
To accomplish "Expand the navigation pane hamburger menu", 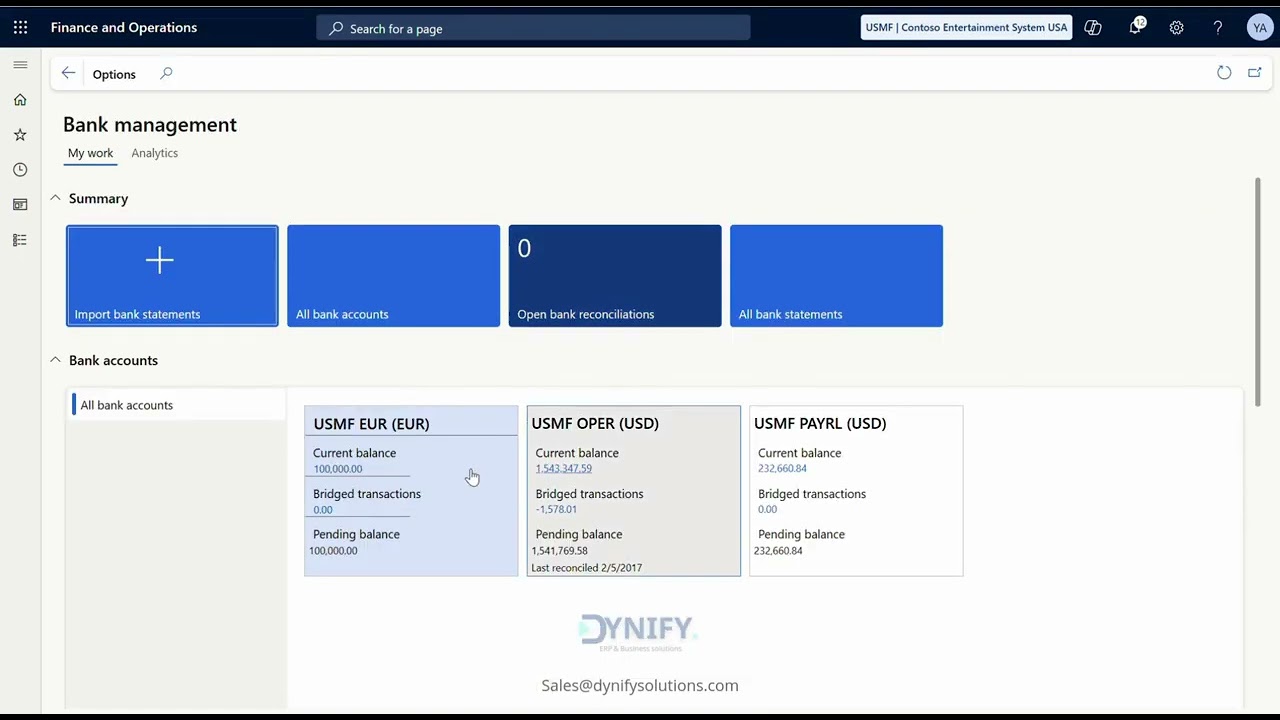I will [x=20, y=65].
